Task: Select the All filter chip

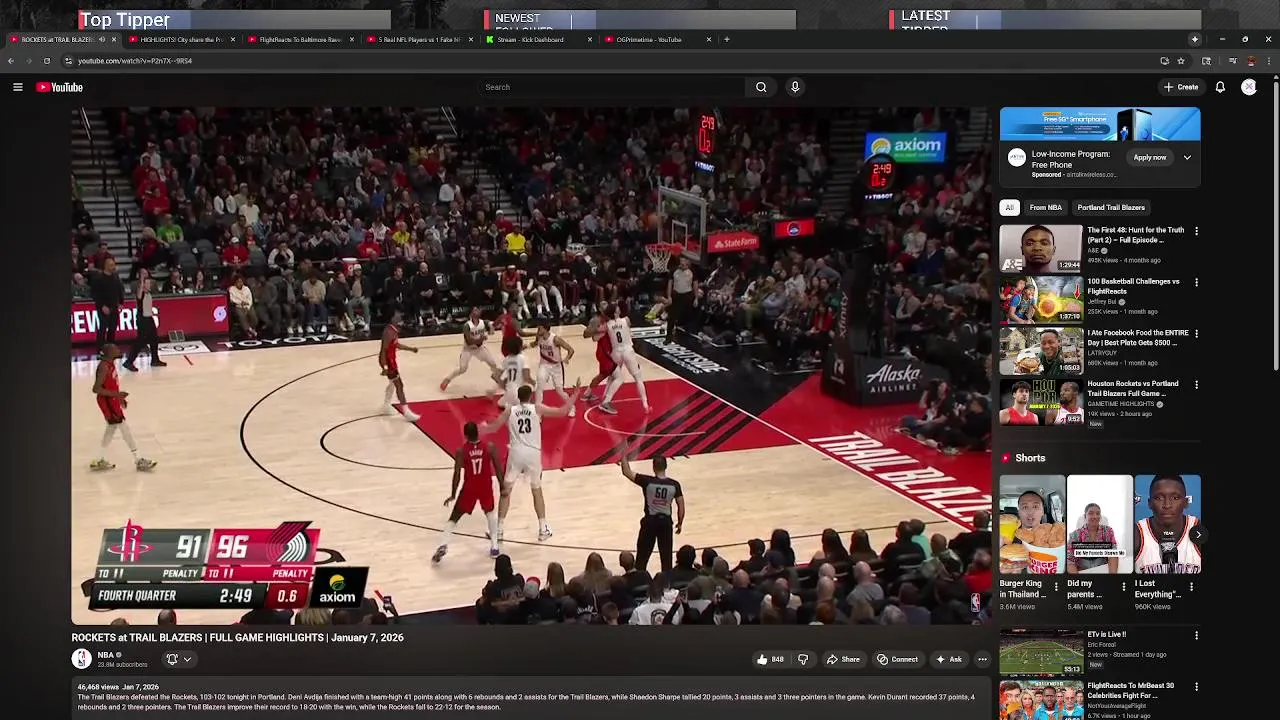Action: tap(1009, 208)
